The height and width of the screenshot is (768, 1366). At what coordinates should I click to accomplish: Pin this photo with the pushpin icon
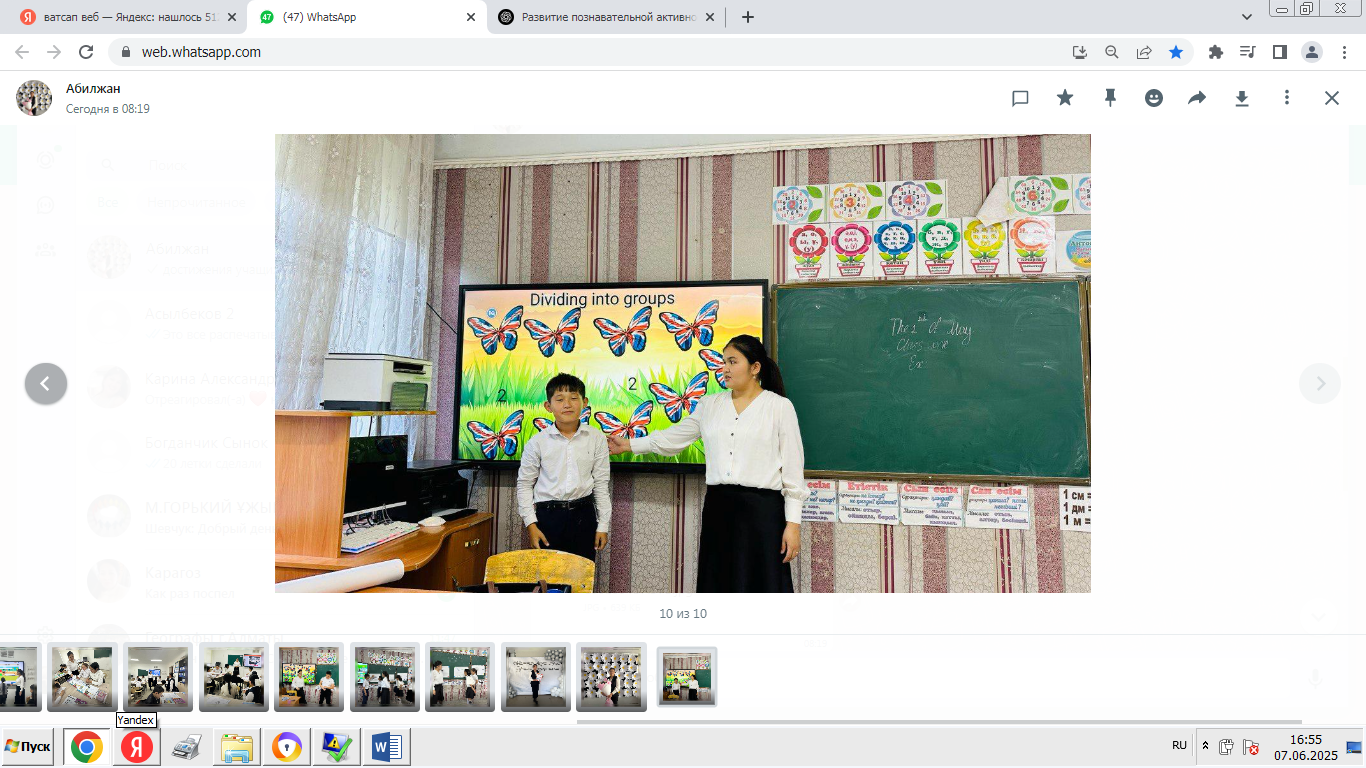coord(1110,98)
